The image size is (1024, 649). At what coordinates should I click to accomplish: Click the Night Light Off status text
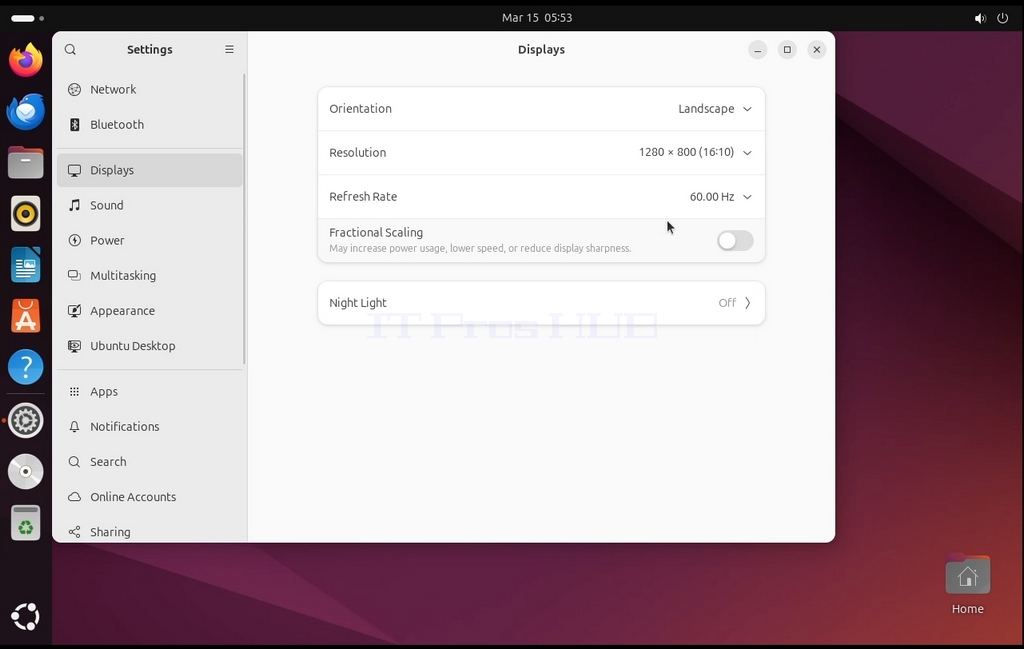(x=727, y=303)
